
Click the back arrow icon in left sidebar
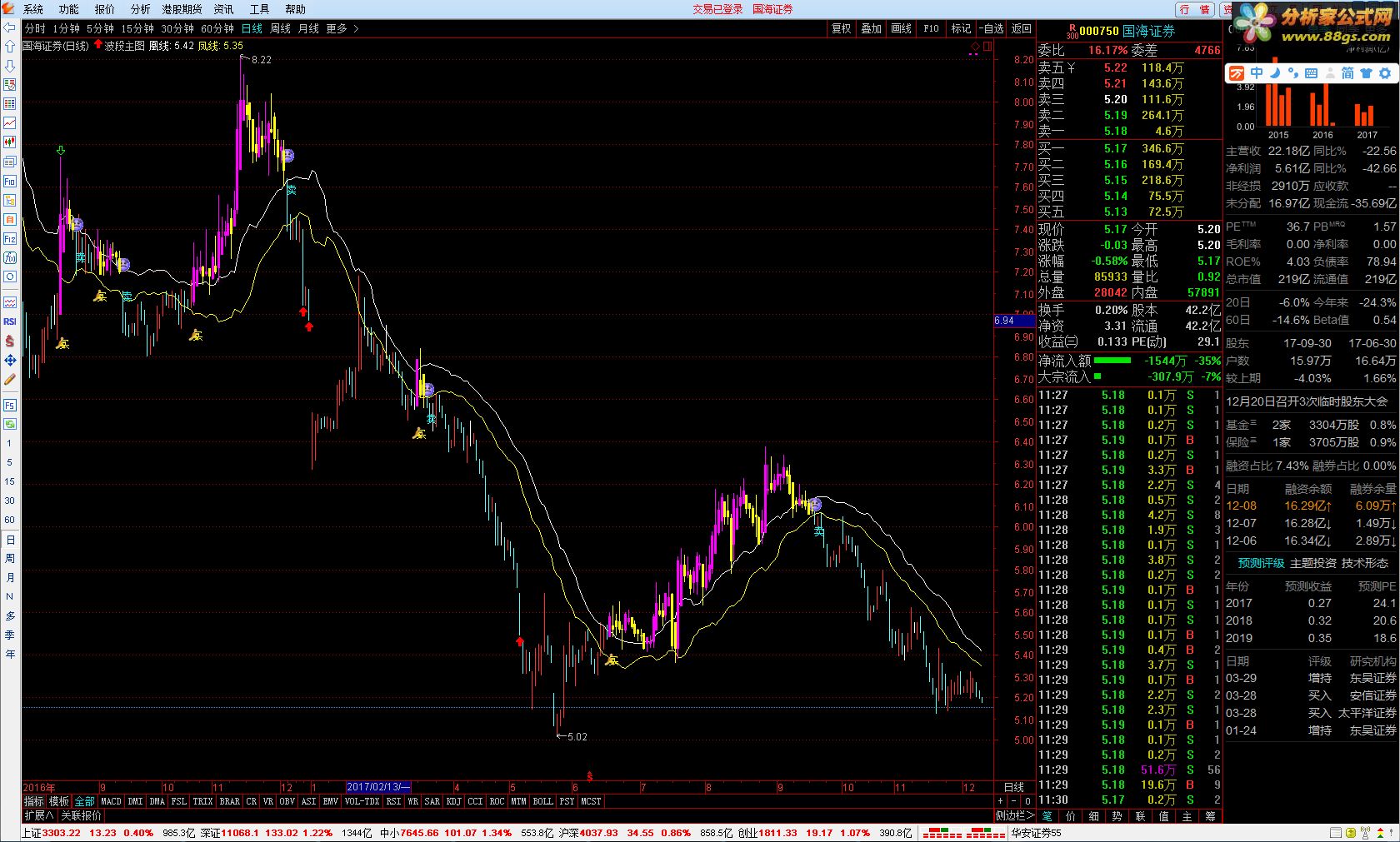pyautogui.click(x=9, y=27)
